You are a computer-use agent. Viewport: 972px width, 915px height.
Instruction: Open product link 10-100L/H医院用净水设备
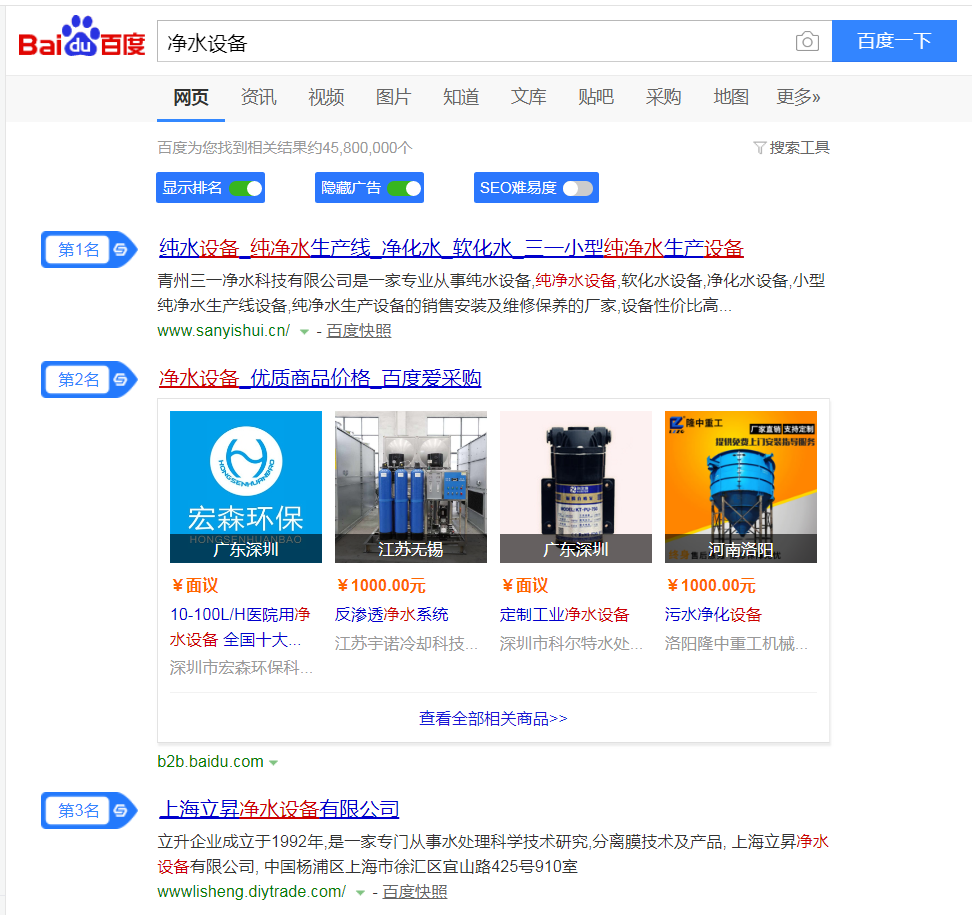click(x=240, y=627)
